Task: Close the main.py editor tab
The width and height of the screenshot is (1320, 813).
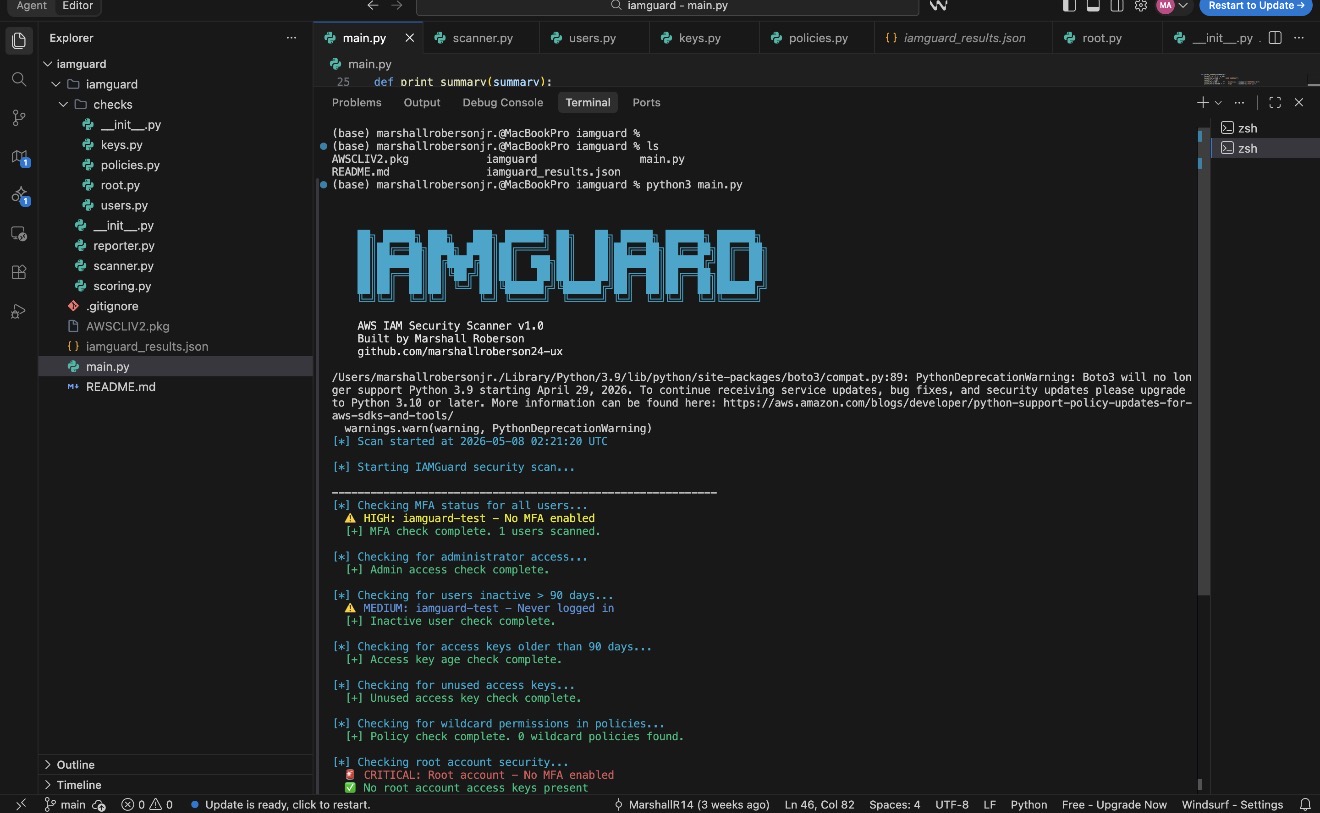Action: tap(409, 38)
